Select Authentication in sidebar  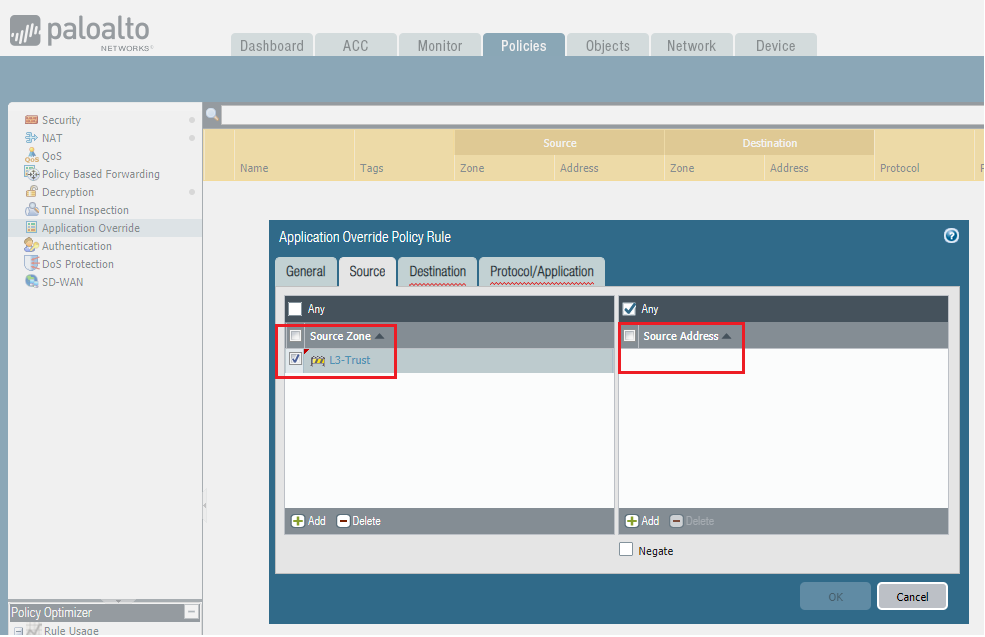[77, 246]
